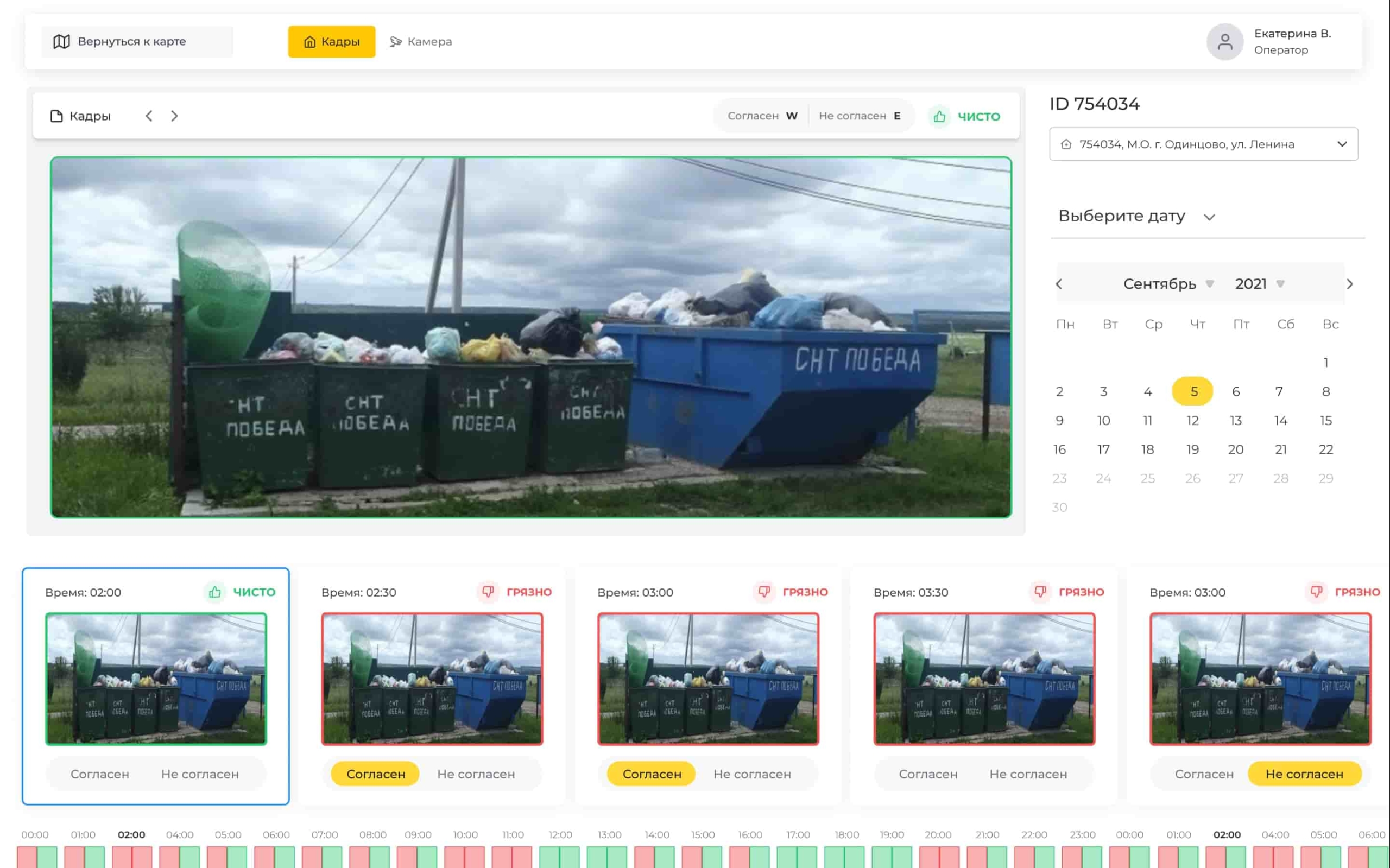Go to previous frame with left arrow

tap(149, 116)
